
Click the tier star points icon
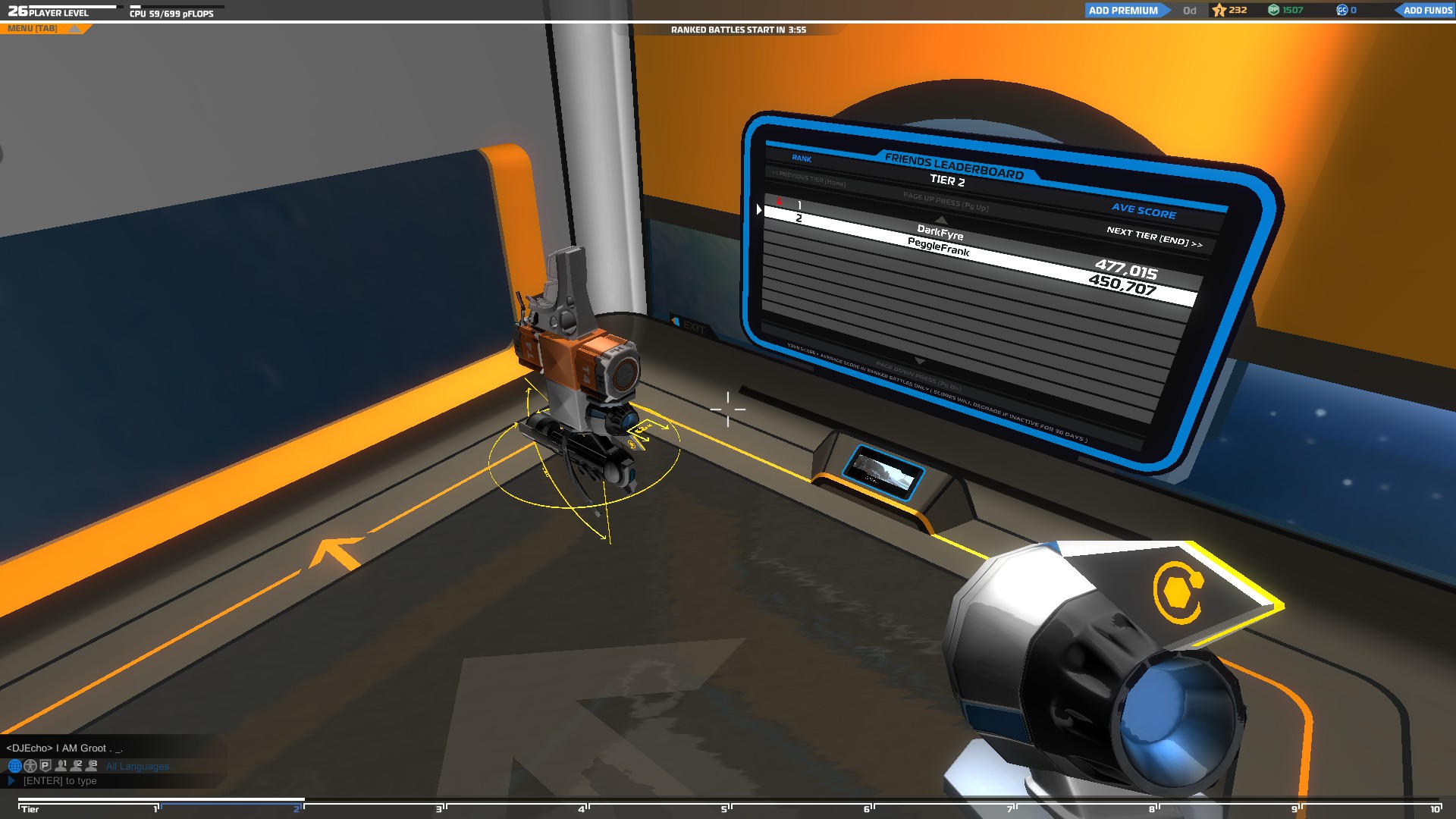point(1219,11)
